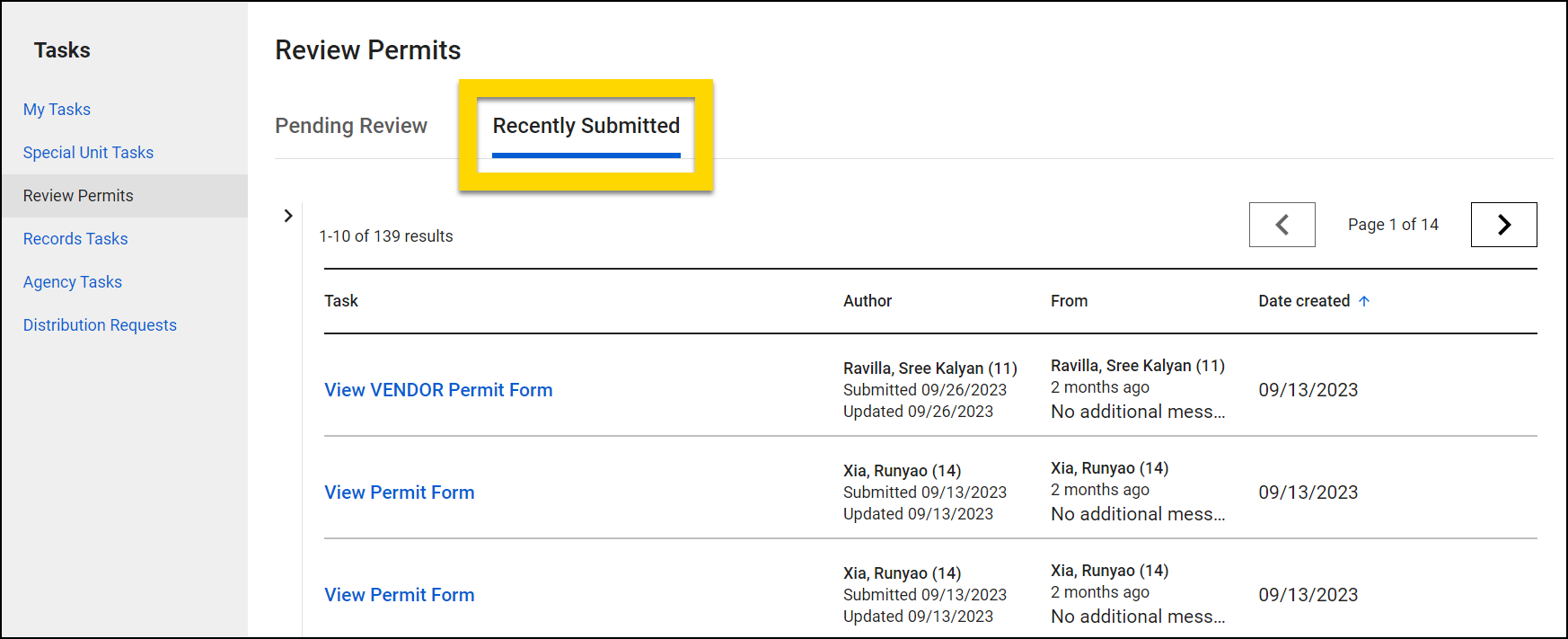Go to the next results page
This screenshot has height=639, width=1568.
point(1503,225)
